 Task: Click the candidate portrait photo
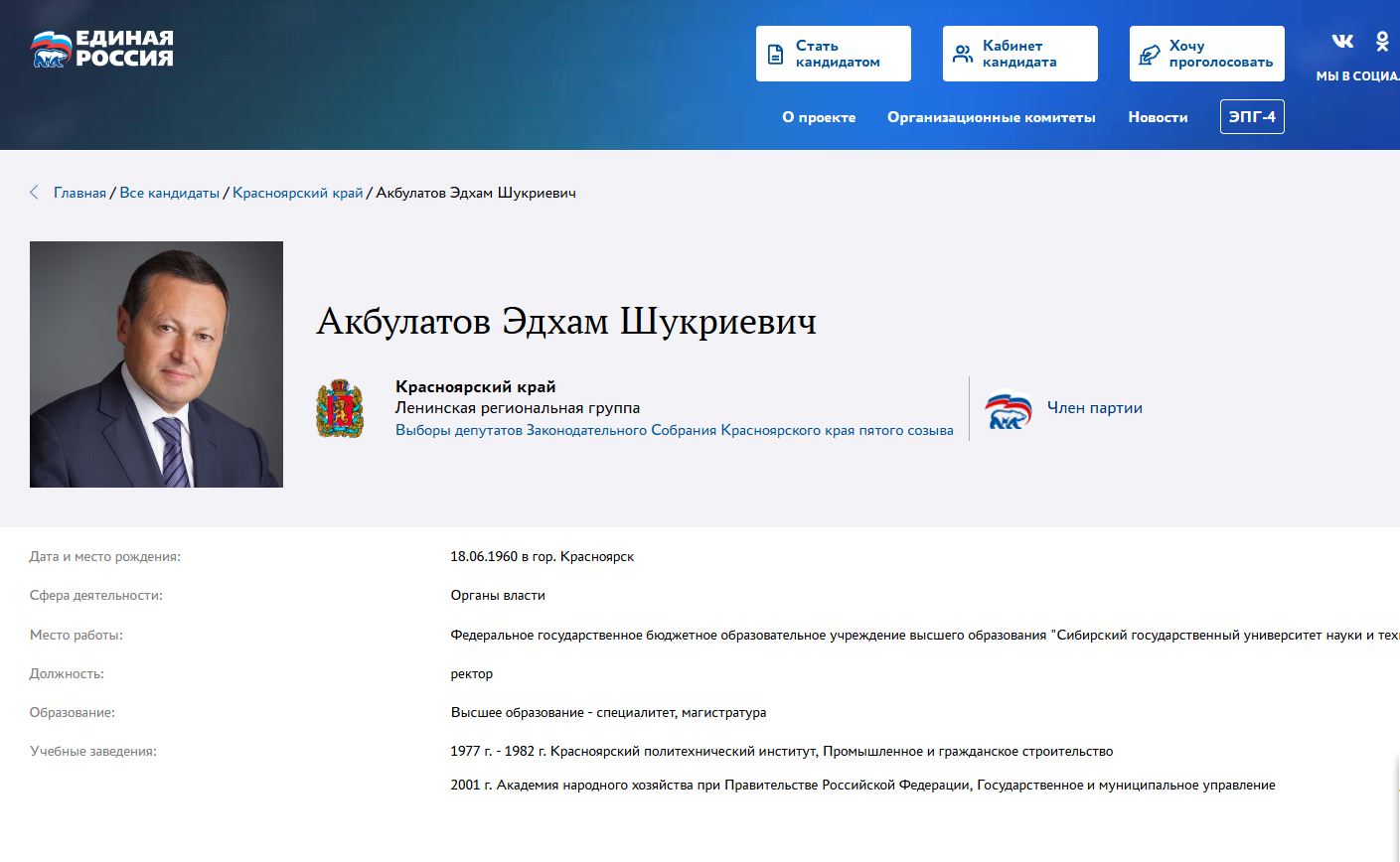tap(156, 364)
